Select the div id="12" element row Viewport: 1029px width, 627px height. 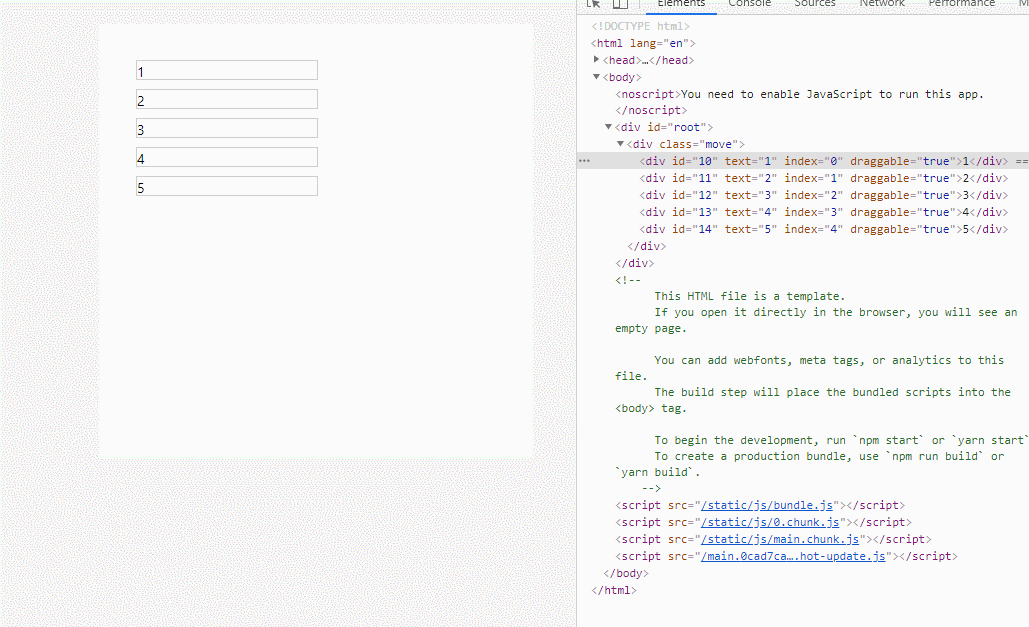824,195
